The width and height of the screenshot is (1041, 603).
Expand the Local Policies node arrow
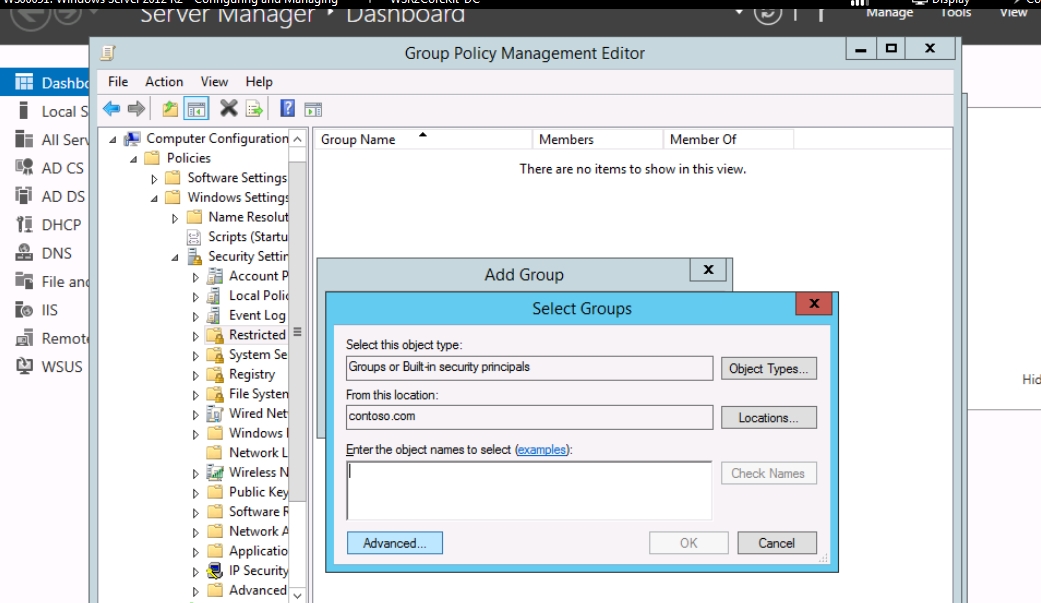[195, 297]
